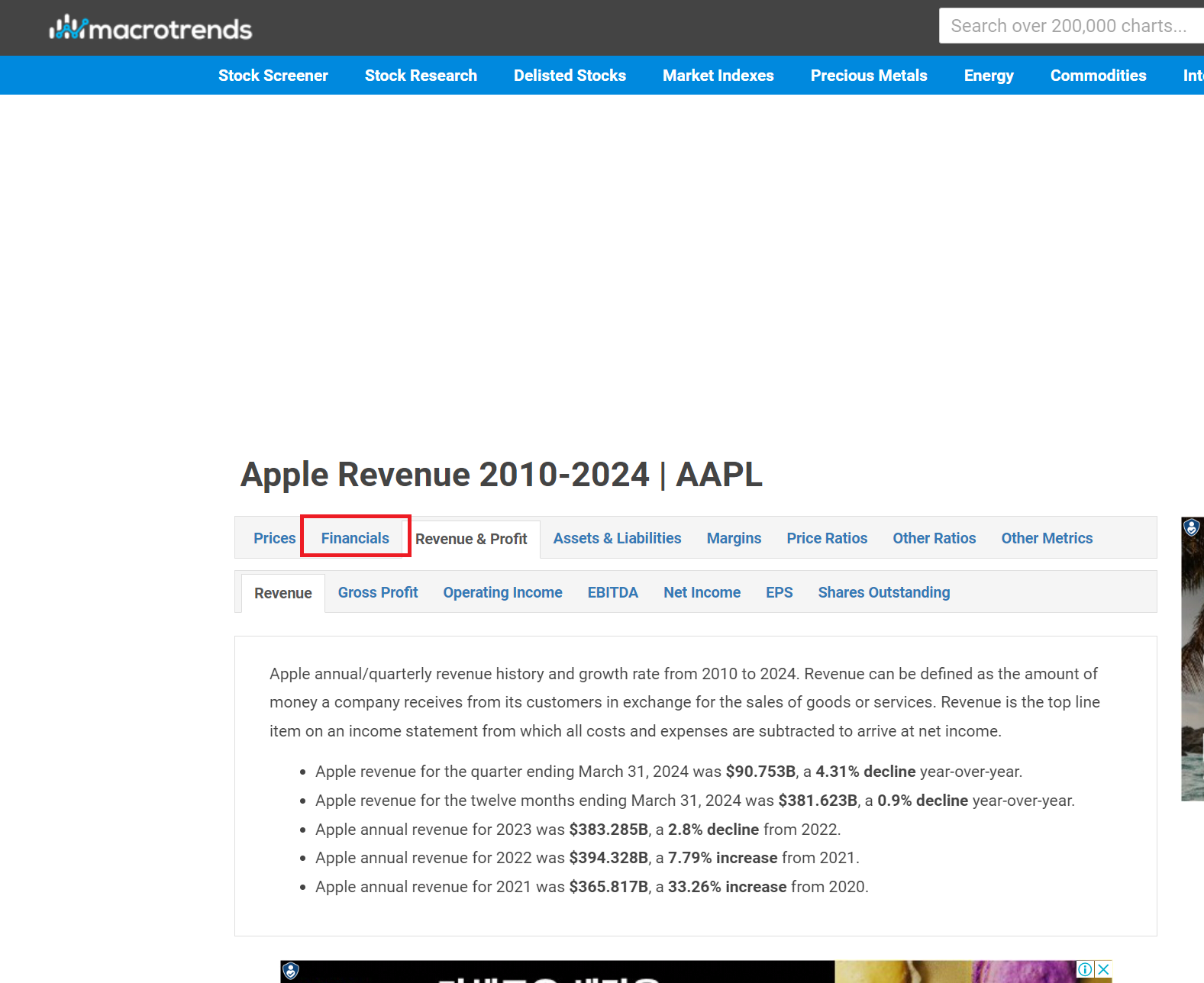Image resolution: width=1204 pixels, height=983 pixels.
Task: Close the bottom banner ad
Action: tap(1103, 969)
